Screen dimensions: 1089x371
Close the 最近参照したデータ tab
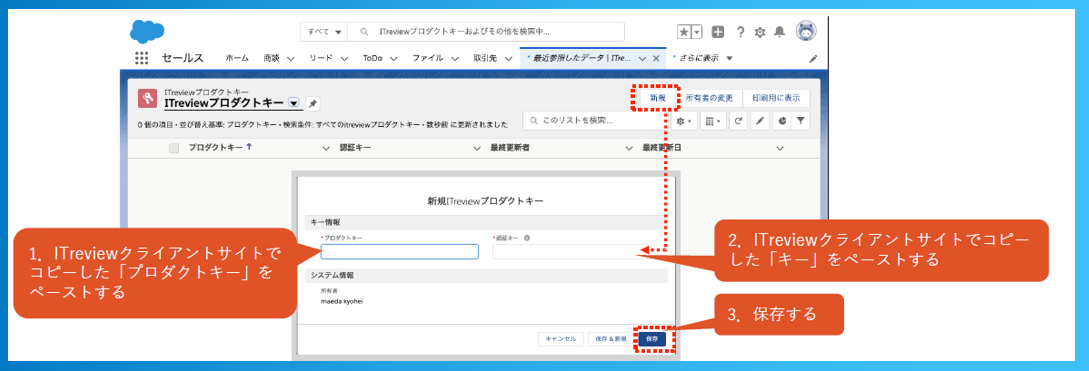click(656, 58)
